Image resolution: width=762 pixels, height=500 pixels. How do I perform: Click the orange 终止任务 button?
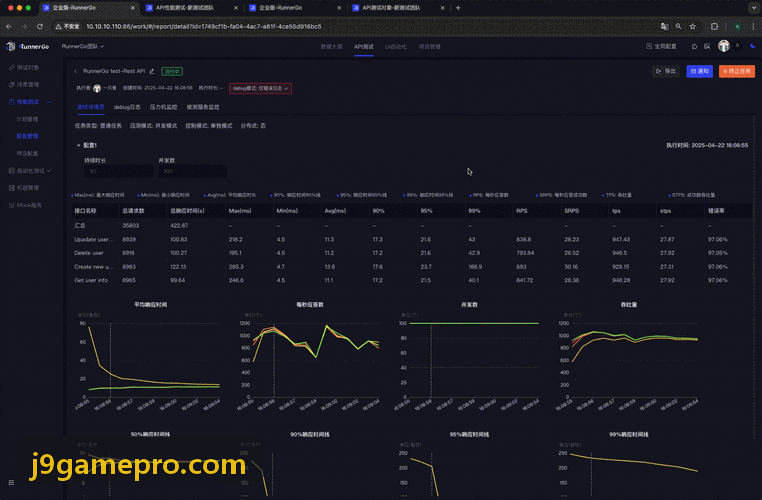(737, 71)
